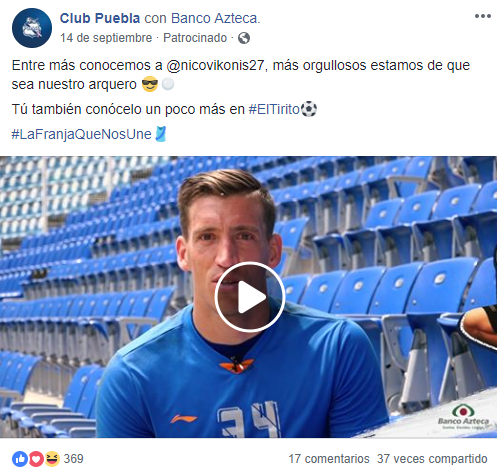Open the Club Puebla page link

100,18
